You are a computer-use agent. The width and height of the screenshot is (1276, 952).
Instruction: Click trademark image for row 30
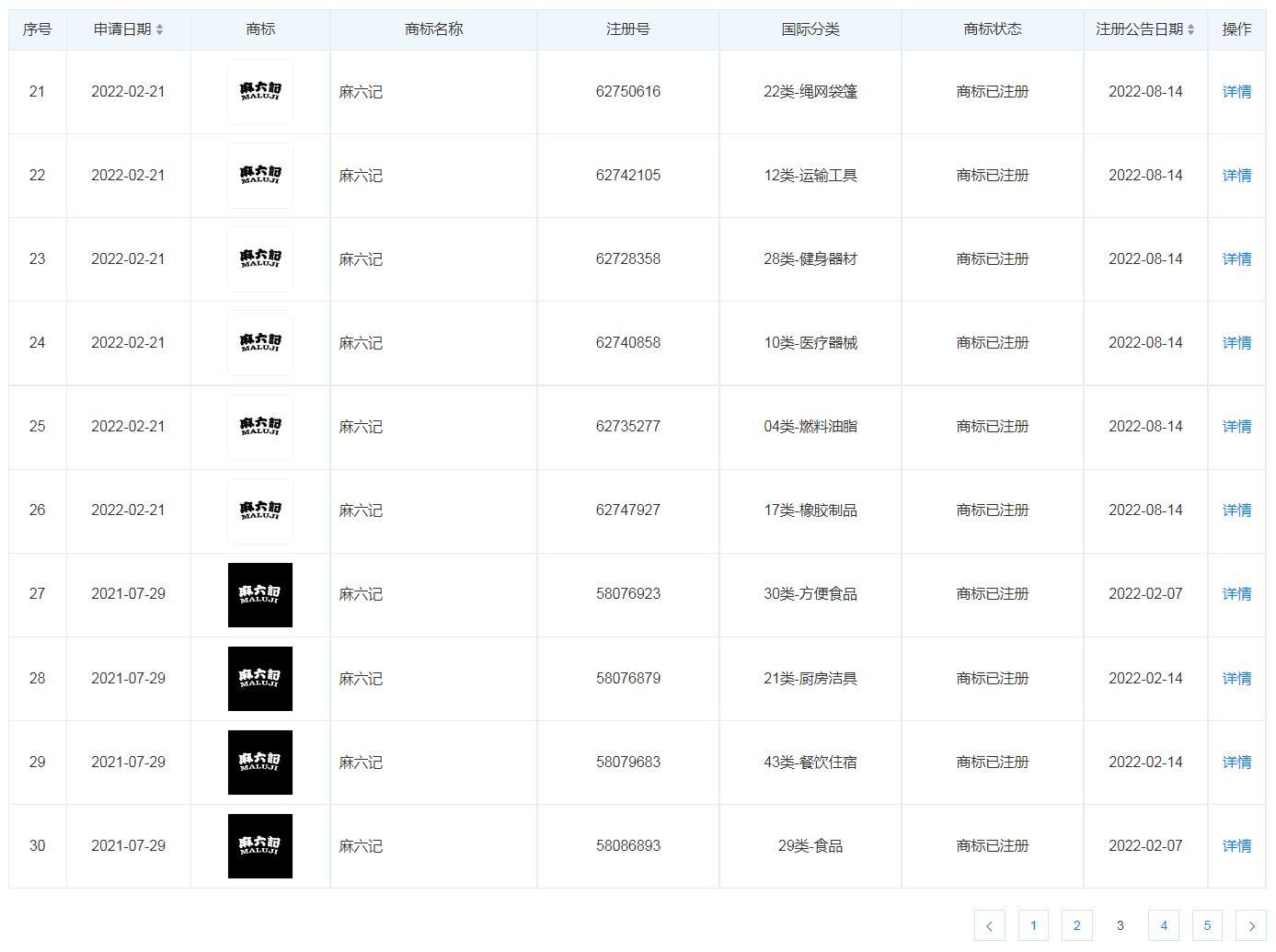(260, 846)
